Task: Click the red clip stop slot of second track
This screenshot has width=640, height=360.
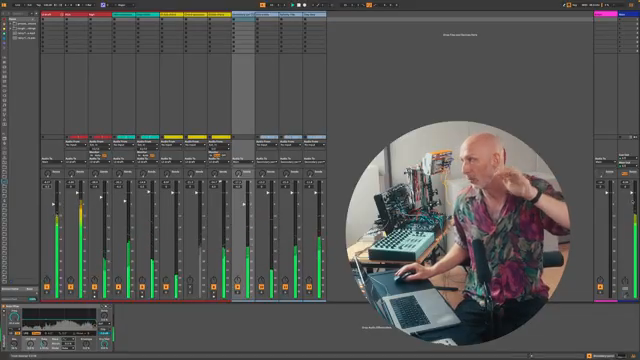Action: (79, 137)
